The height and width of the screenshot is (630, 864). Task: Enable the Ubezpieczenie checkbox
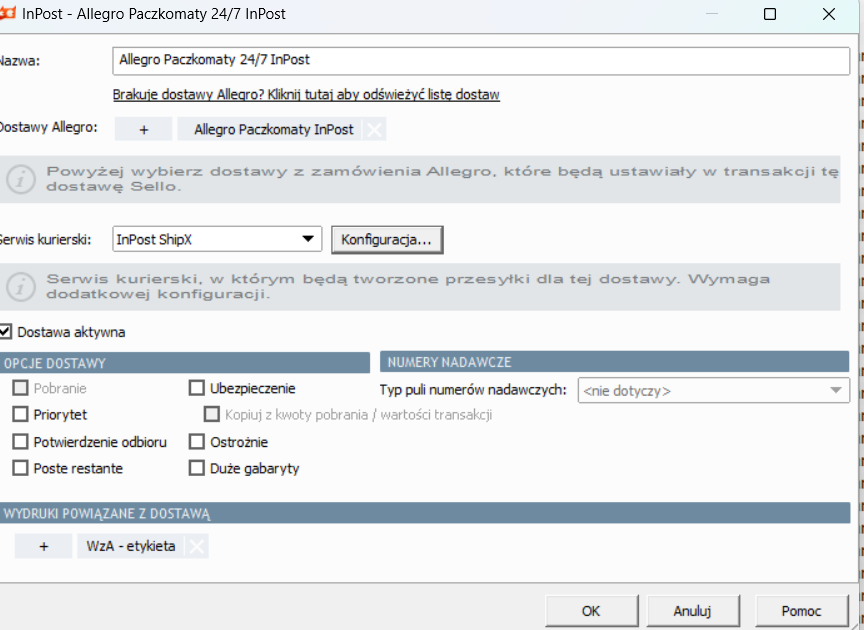click(197, 388)
